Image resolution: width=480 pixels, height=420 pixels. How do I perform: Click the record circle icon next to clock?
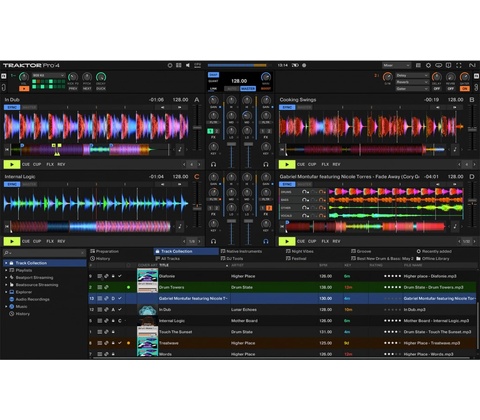pos(304,65)
